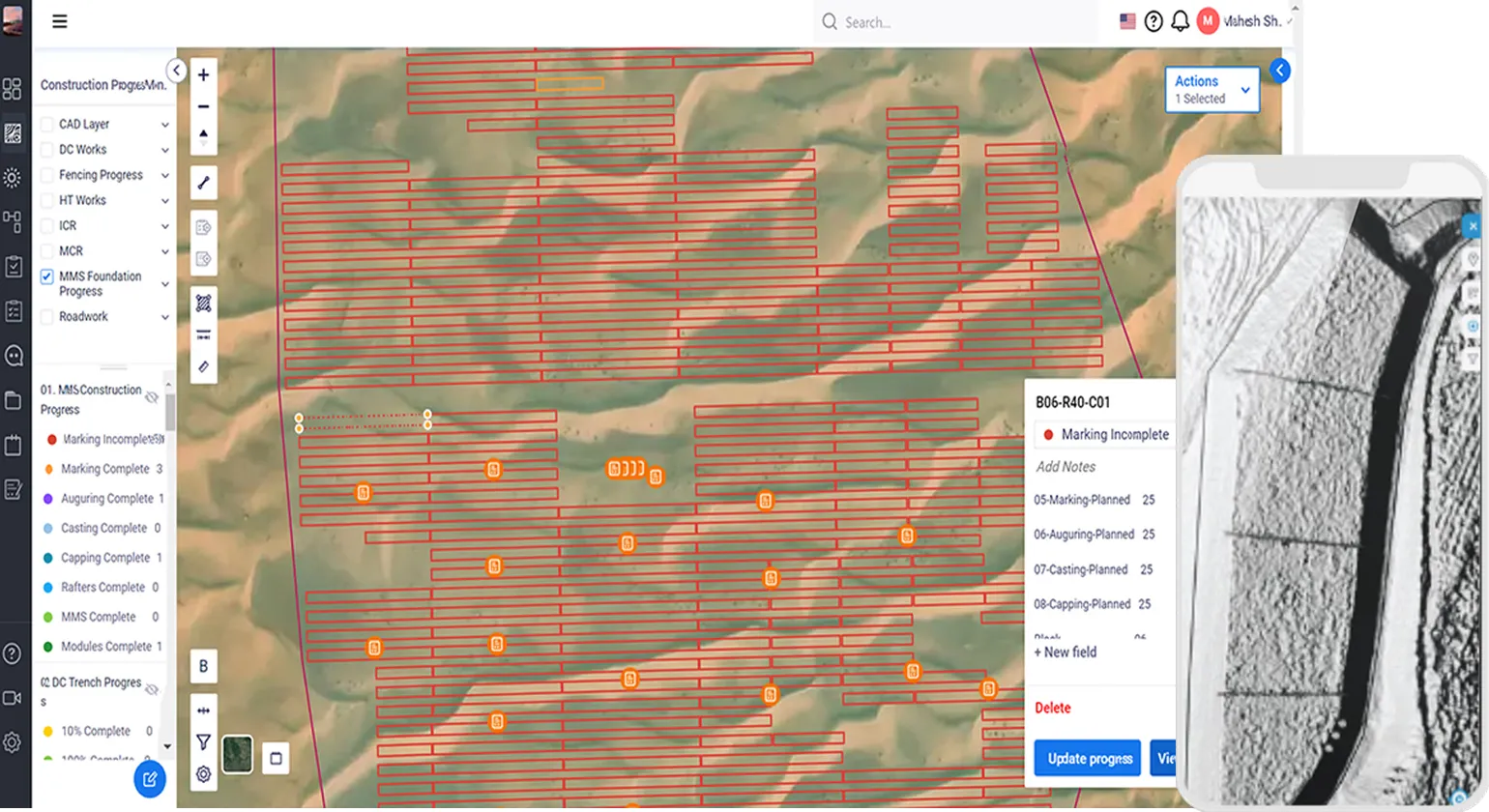
Task: Select the ruler measurement tool
Action: coord(203,367)
